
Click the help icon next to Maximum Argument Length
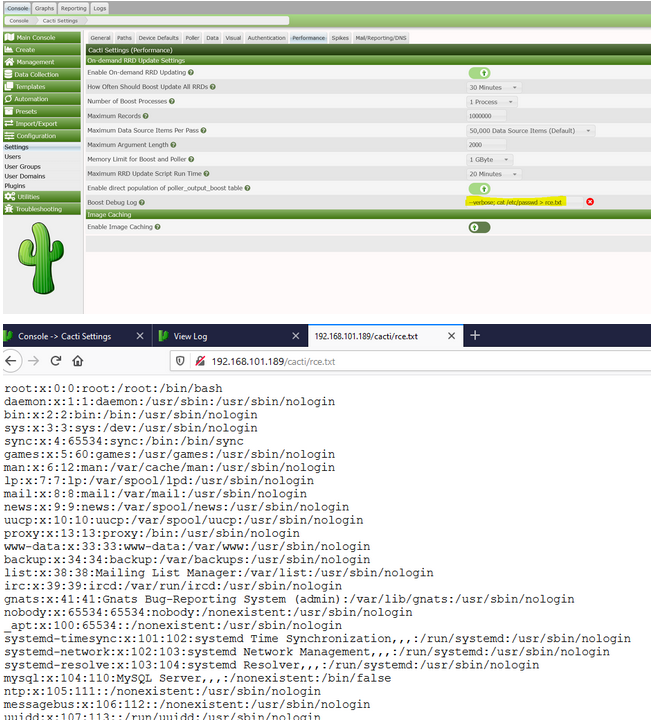(173, 145)
